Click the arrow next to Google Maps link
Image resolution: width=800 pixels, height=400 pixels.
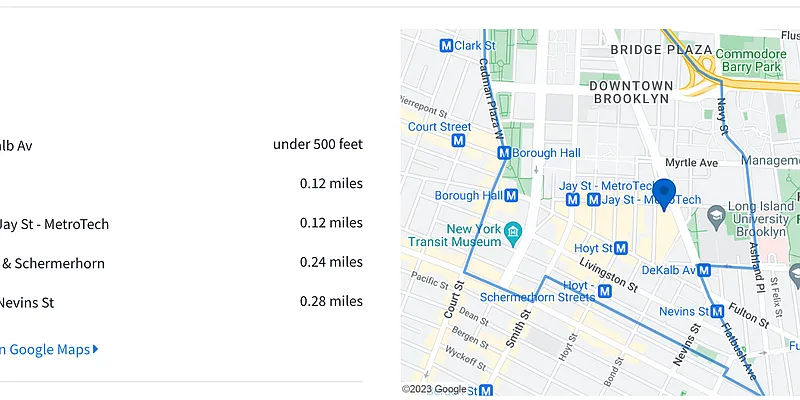coord(96,349)
